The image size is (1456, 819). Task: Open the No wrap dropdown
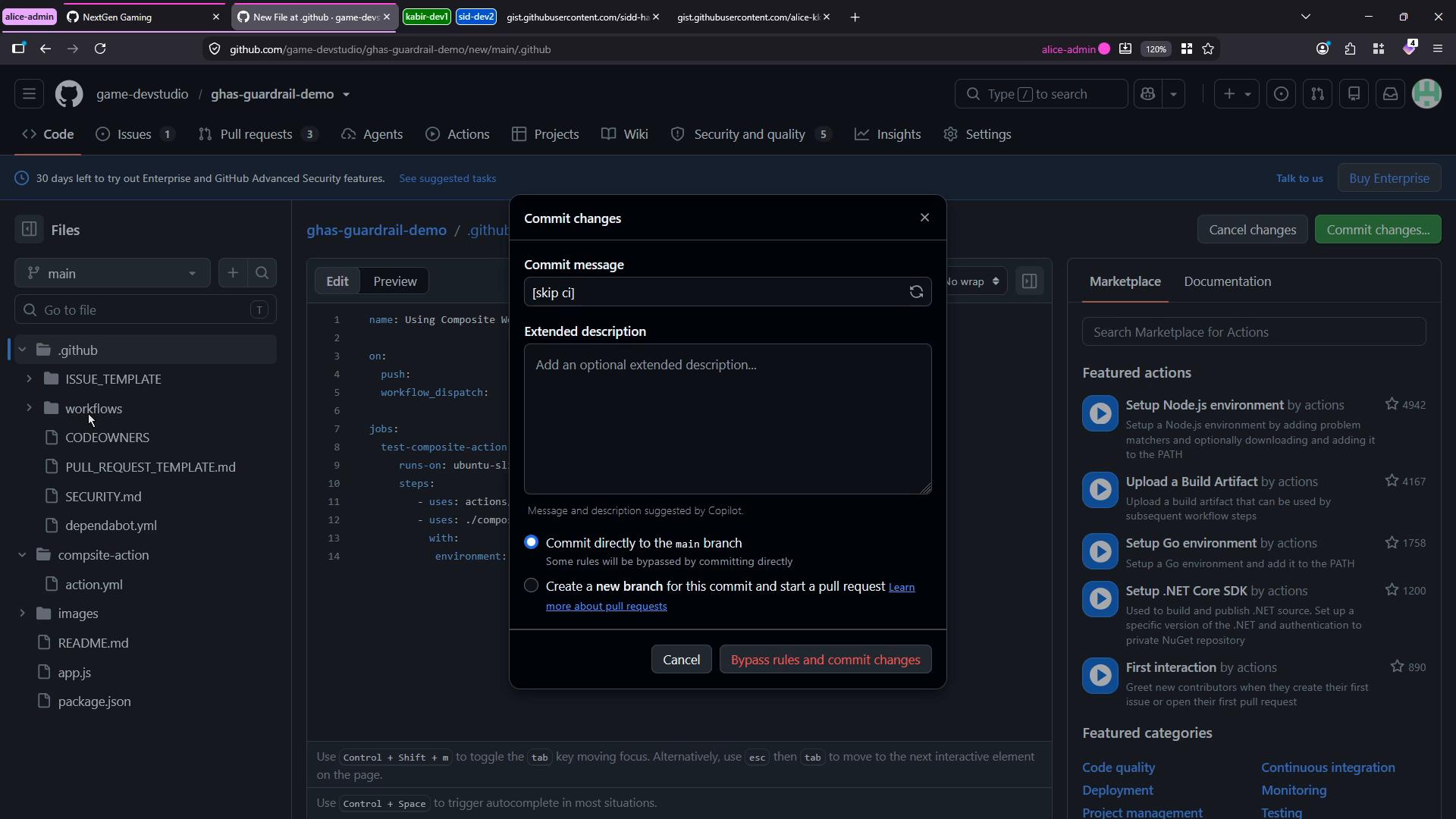pyautogui.click(x=977, y=281)
